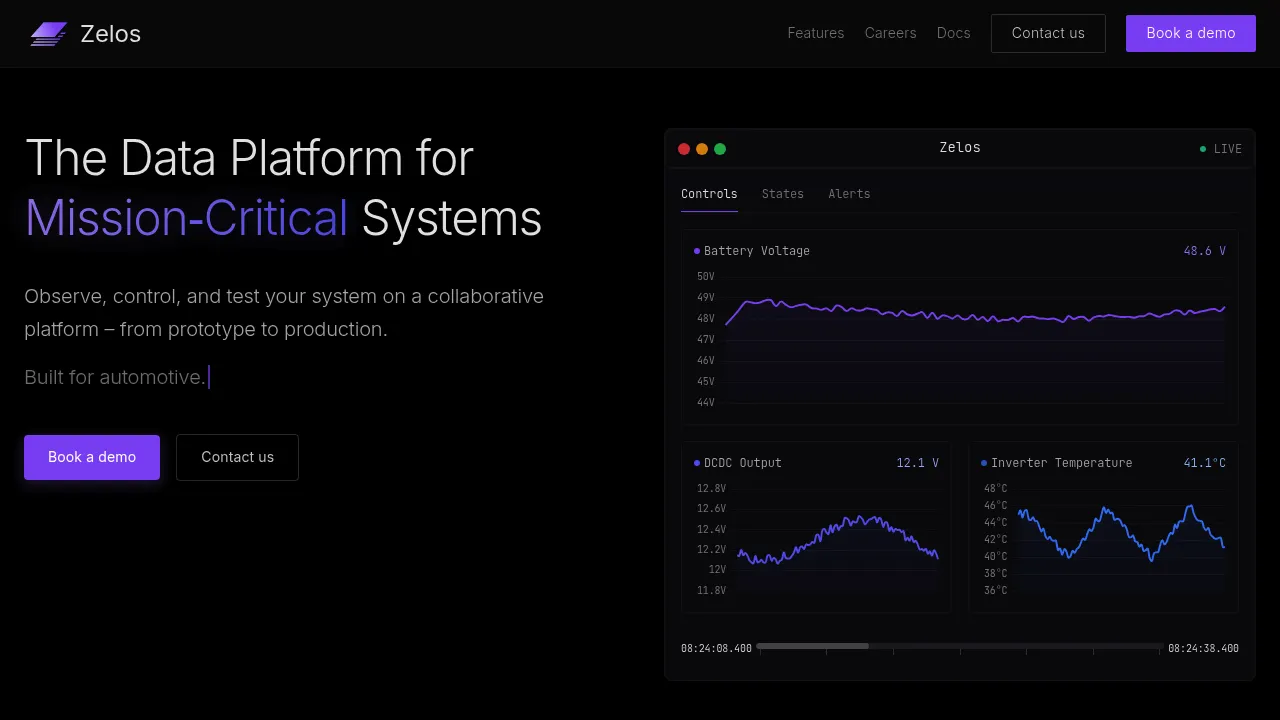Open the Docs nav link
The width and height of the screenshot is (1280, 720).
(954, 33)
